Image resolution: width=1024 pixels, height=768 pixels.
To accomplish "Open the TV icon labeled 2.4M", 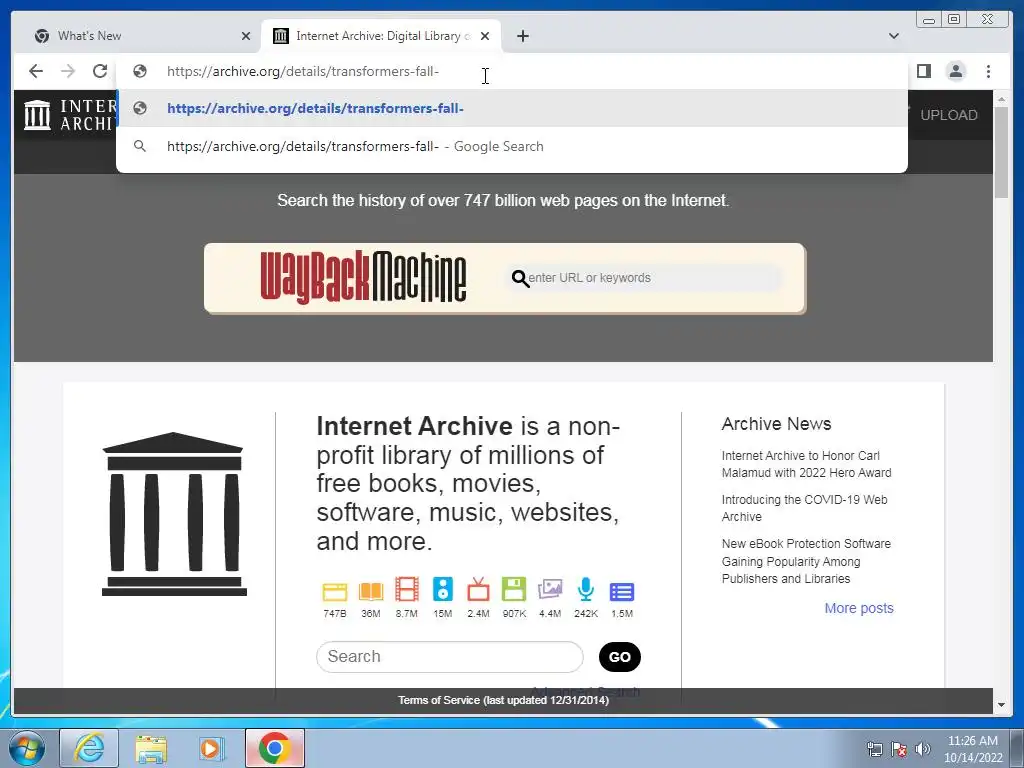I will click(478, 589).
